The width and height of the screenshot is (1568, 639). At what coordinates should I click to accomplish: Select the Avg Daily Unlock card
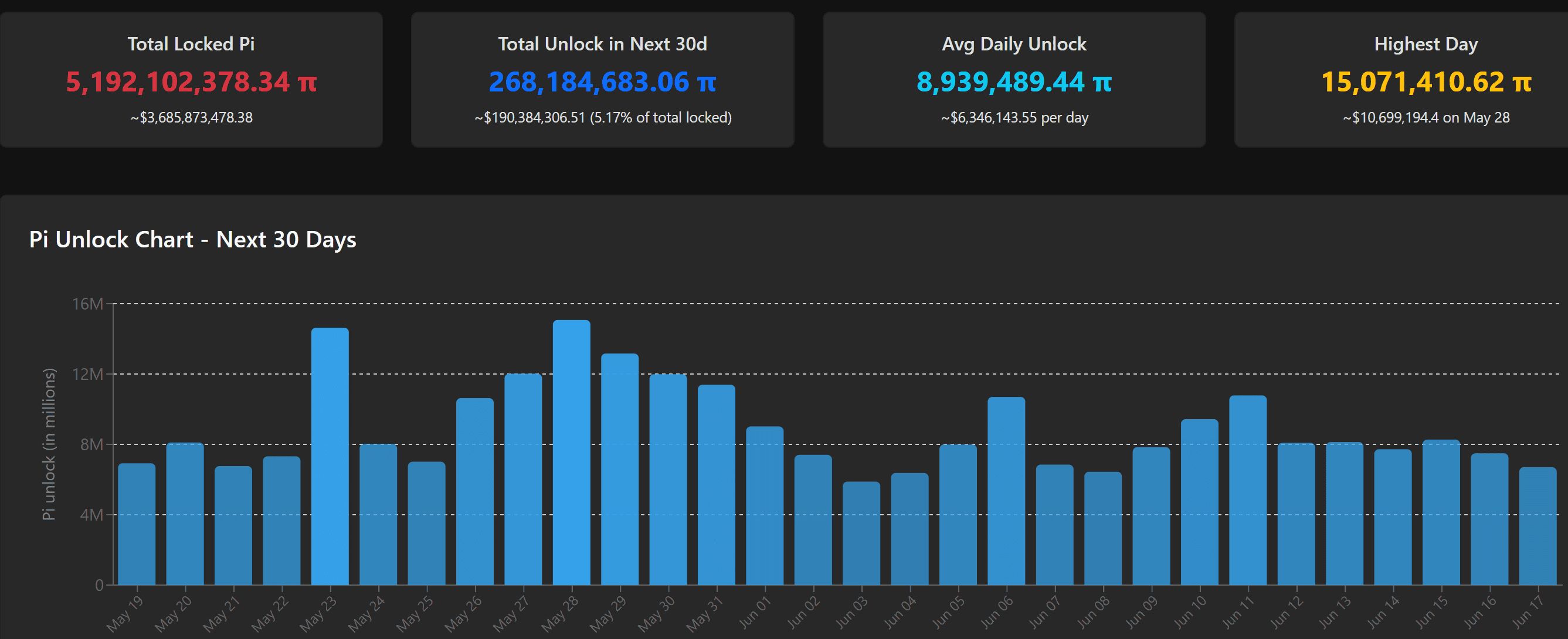pyautogui.click(x=1014, y=80)
